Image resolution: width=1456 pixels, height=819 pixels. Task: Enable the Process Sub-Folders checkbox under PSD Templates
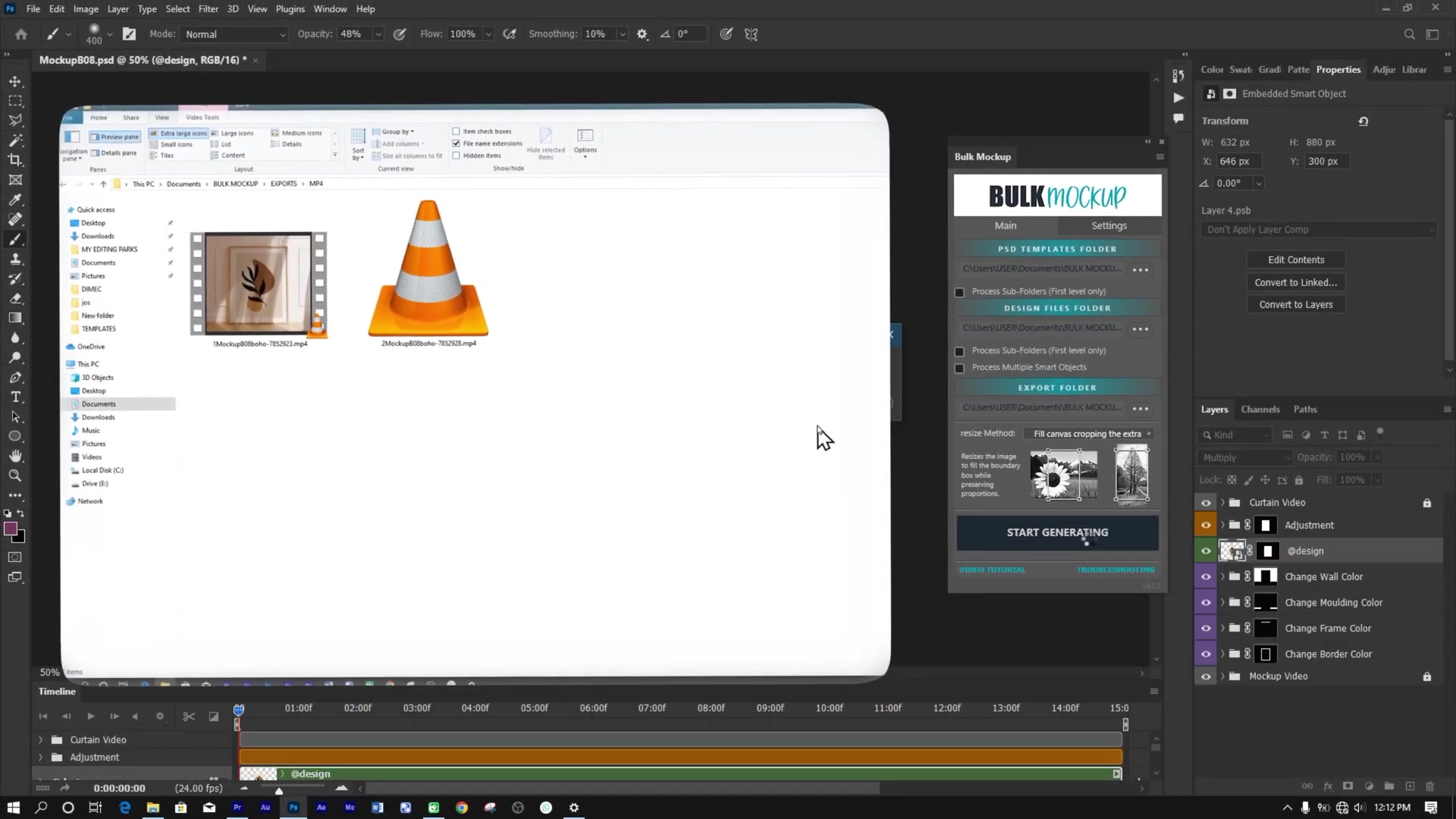pos(959,292)
